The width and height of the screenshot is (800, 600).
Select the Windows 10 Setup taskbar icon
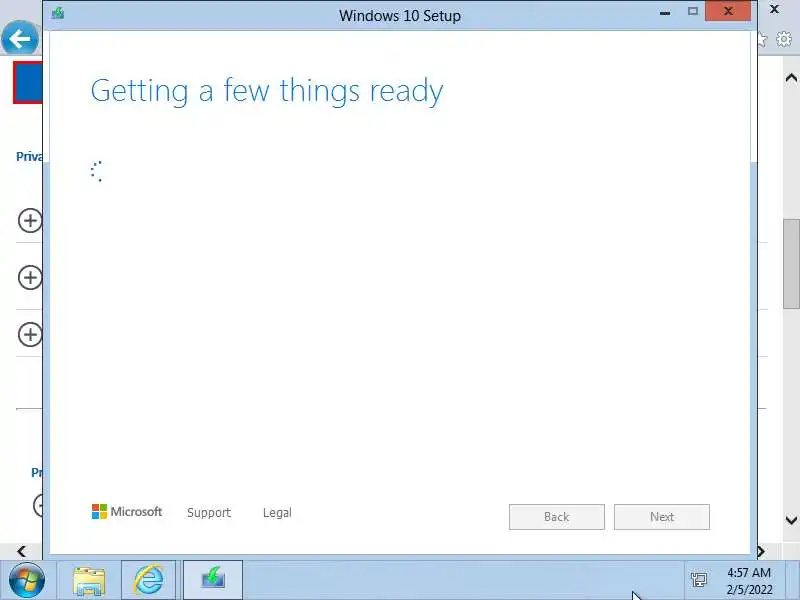click(213, 580)
